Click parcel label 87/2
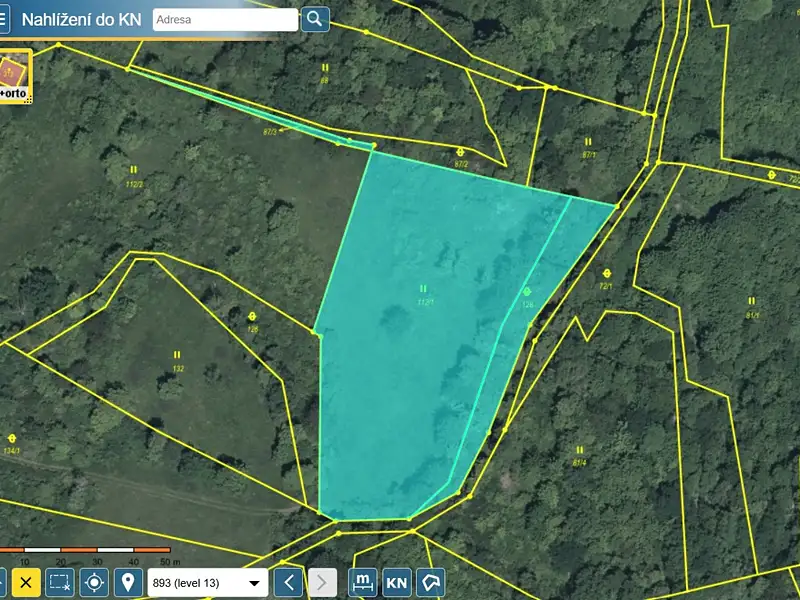Screen dimensions: 800x600 (461, 164)
